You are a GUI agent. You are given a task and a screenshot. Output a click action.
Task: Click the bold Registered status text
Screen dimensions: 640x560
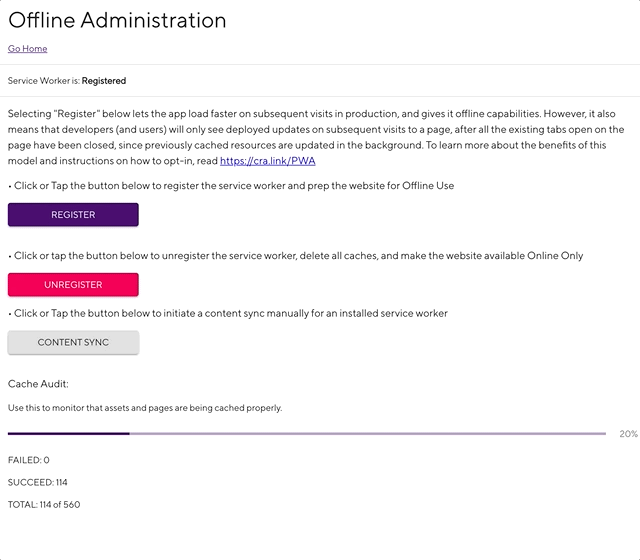point(104,81)
